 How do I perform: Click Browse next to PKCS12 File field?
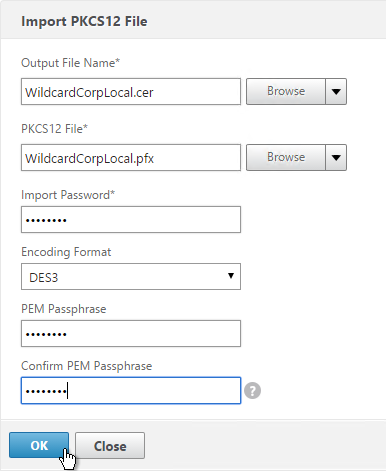286,157
